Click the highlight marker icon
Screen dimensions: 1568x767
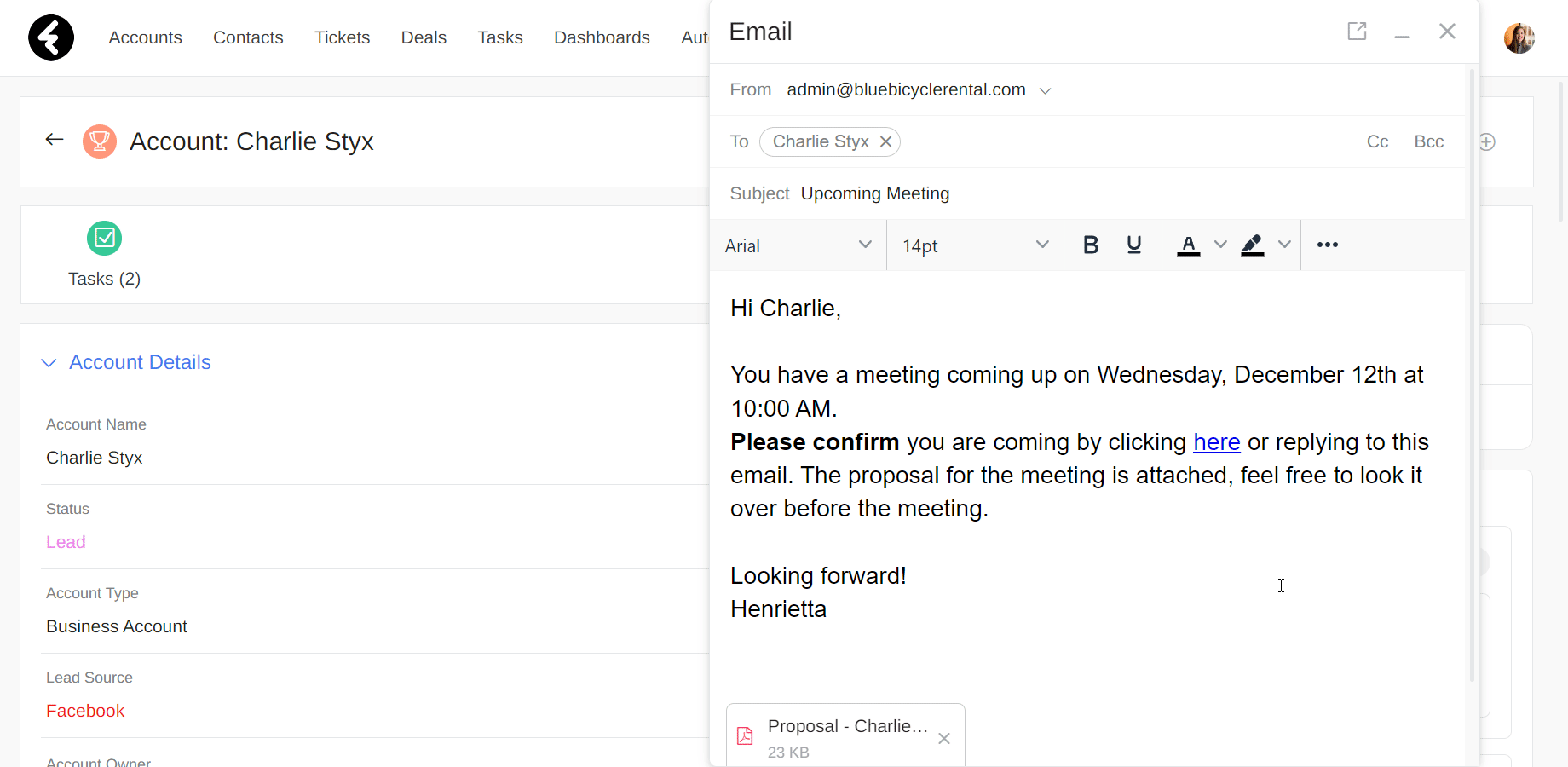click(1252, 245)
